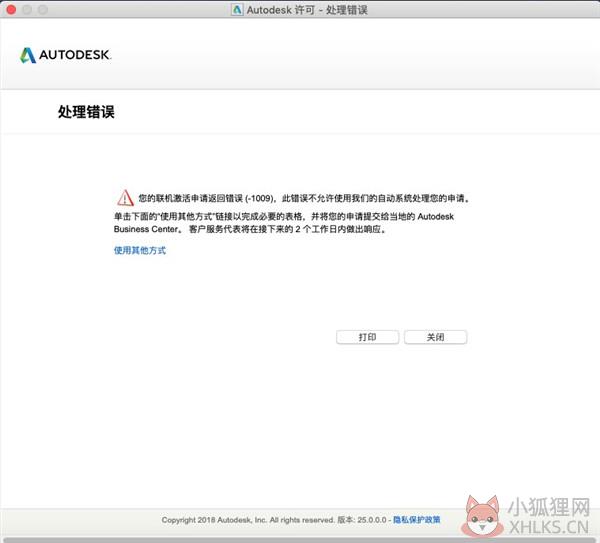Click the Autodesk icon in the title bar
Screen dimensions: 600x543
237,10
